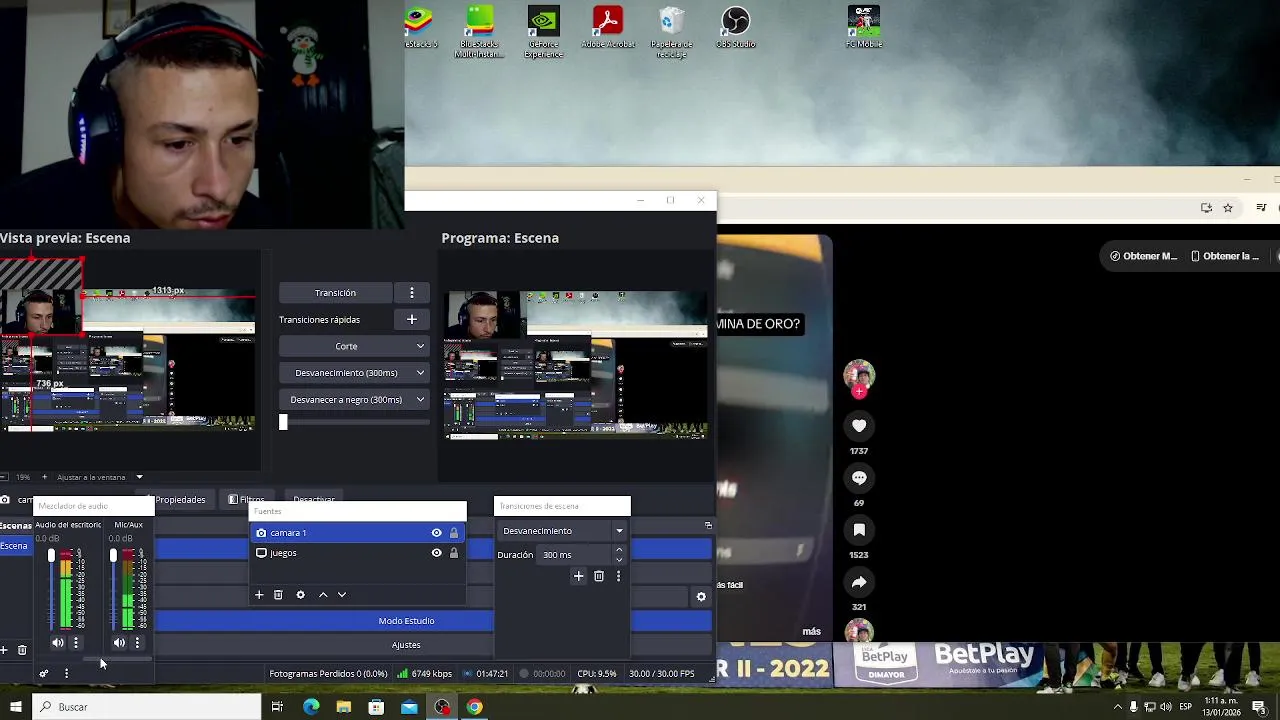Open FC Mobile desktop shortcut
This screenshot has height=720, width=1280.
[x=864, y=27]
